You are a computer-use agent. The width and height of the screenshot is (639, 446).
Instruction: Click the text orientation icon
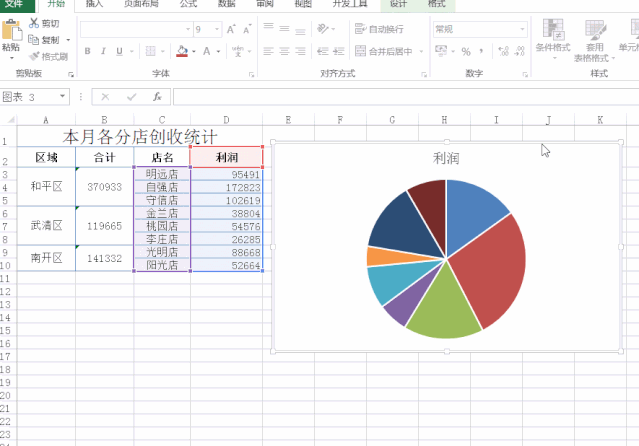pos(322,29)
